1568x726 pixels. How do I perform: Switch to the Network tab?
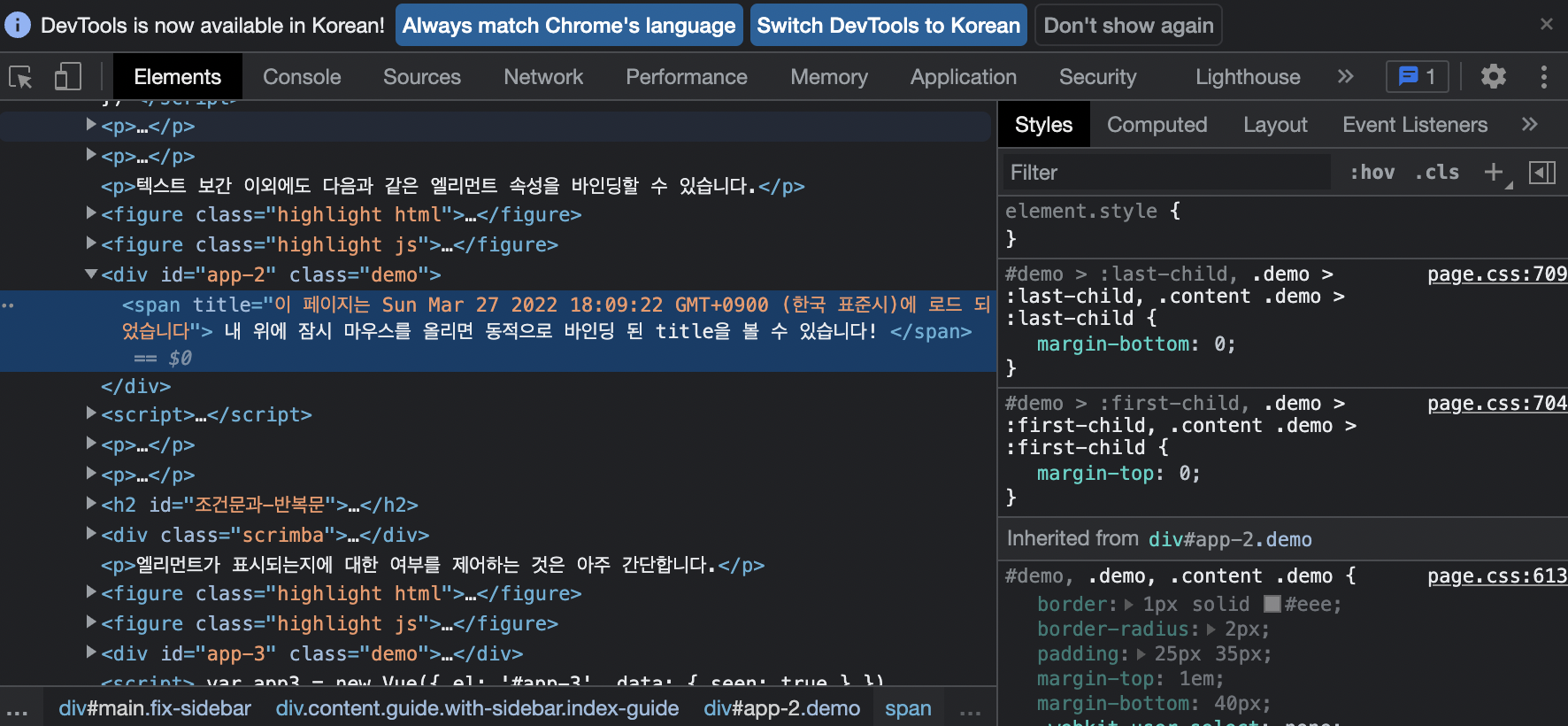tap(543, 77)
